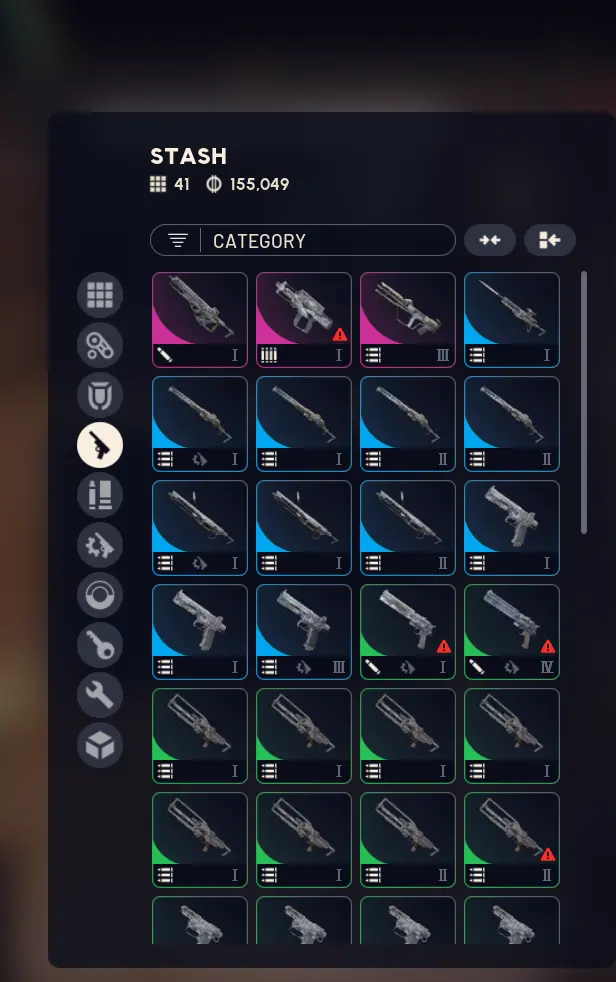Select the chain-link gadget category filter
This screenshot has height=982, width=616.
click(x=100, y=345)
